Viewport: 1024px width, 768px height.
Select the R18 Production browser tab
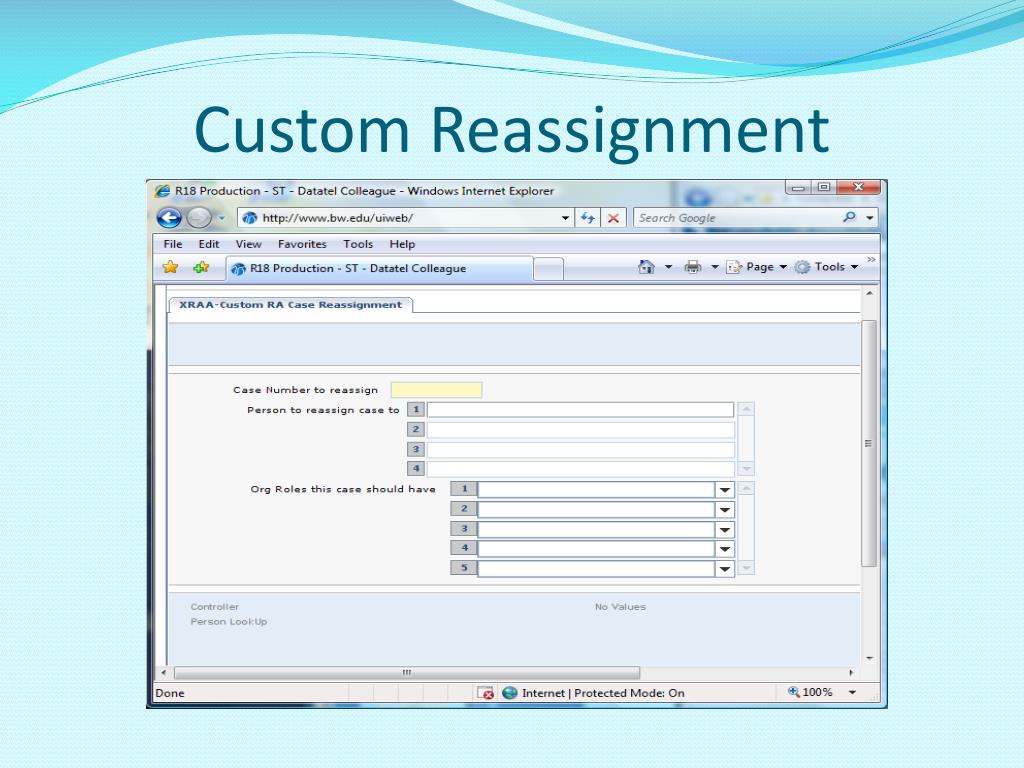tap(379, 268)
